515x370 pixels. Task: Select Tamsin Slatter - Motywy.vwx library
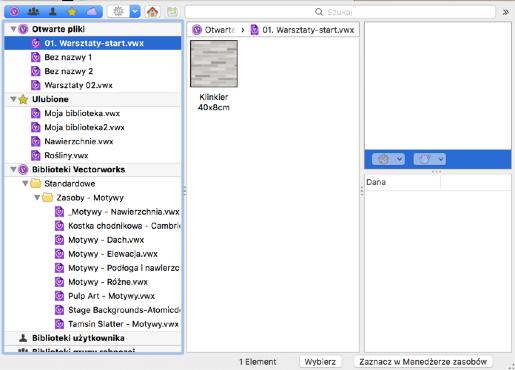pyautogui.click(x=93, y=324)
